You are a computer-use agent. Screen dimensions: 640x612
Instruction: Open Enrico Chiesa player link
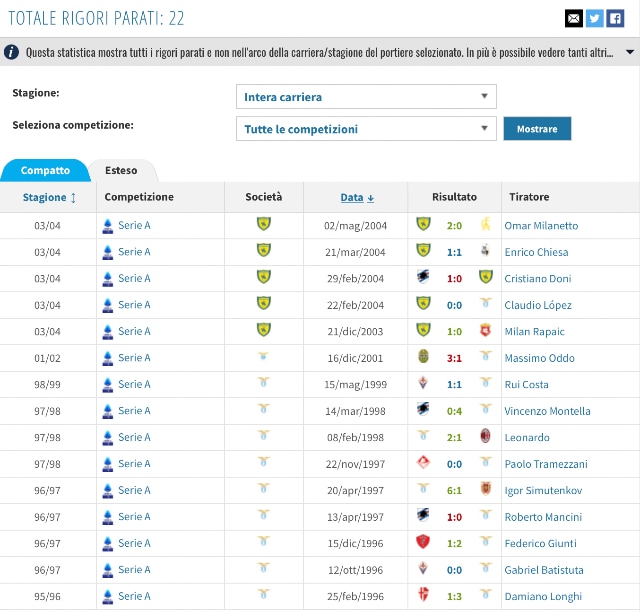pos(536,252)
